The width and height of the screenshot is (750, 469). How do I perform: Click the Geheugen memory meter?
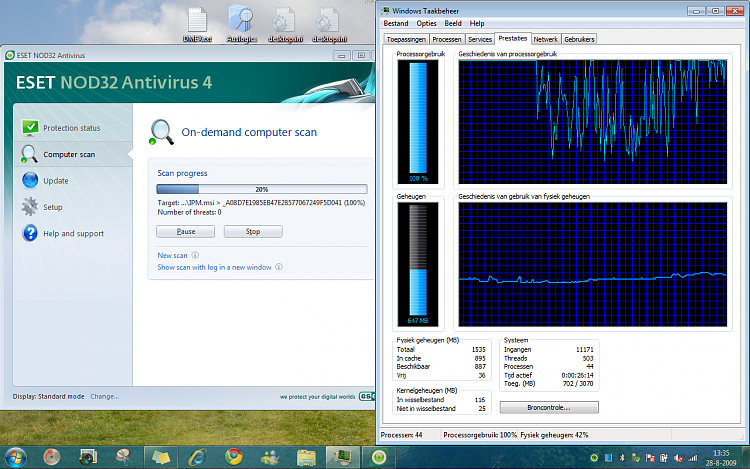418,264
